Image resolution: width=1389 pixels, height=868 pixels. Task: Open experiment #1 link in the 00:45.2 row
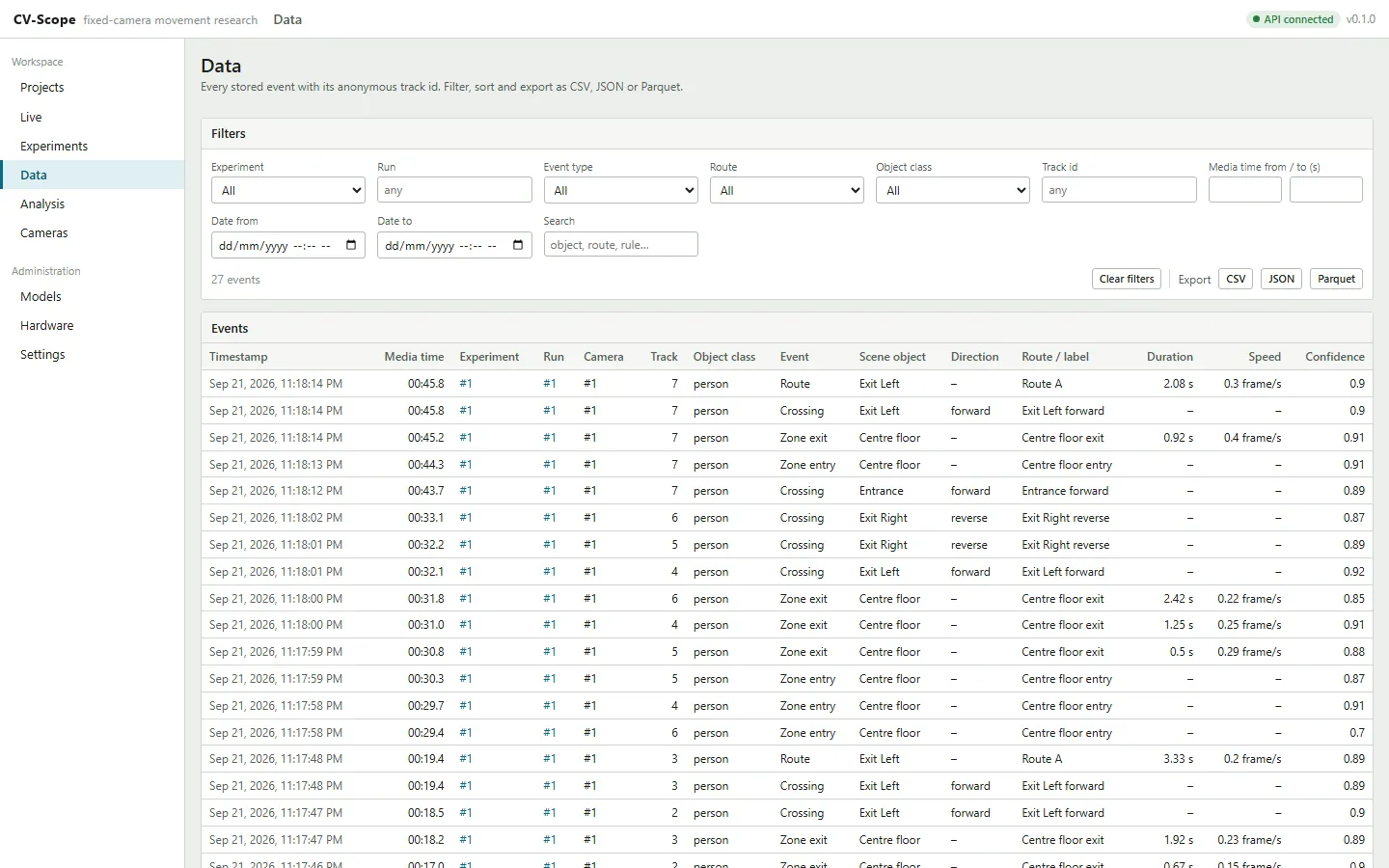466,438
